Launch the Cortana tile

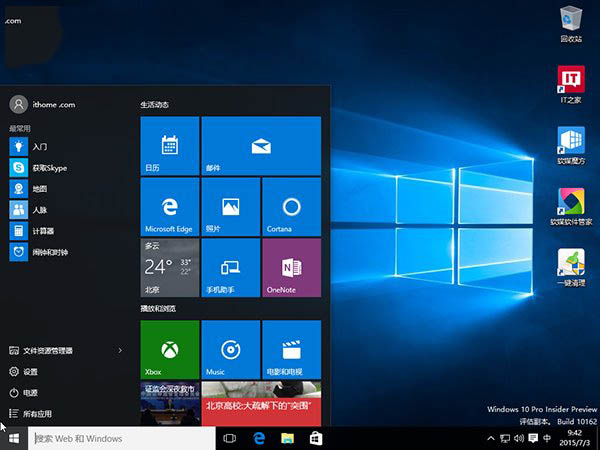click(291, 206)
